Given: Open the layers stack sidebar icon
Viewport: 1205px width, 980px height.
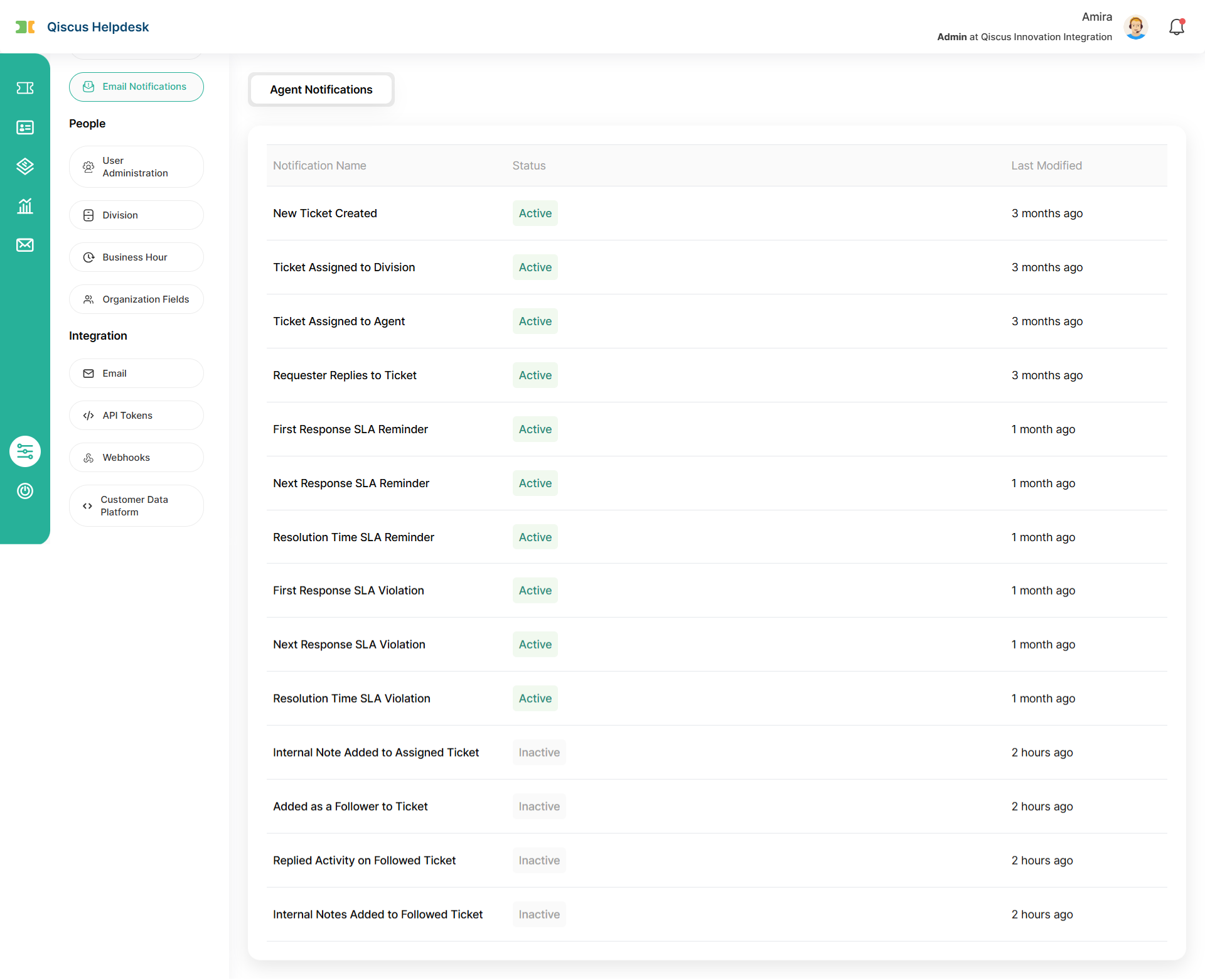Looking at the screenshot, I should coord(25,166).
